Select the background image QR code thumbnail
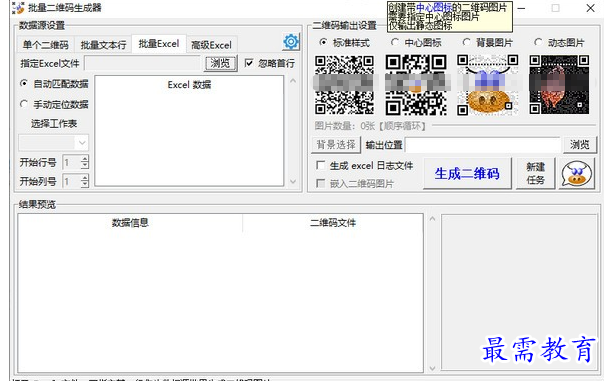604x381 pixels. [x=488, y=85]
